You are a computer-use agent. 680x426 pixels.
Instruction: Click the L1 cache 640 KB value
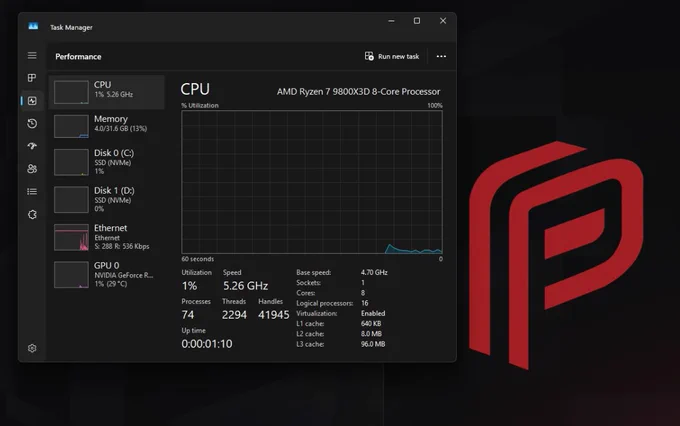[x=371, y=324]
